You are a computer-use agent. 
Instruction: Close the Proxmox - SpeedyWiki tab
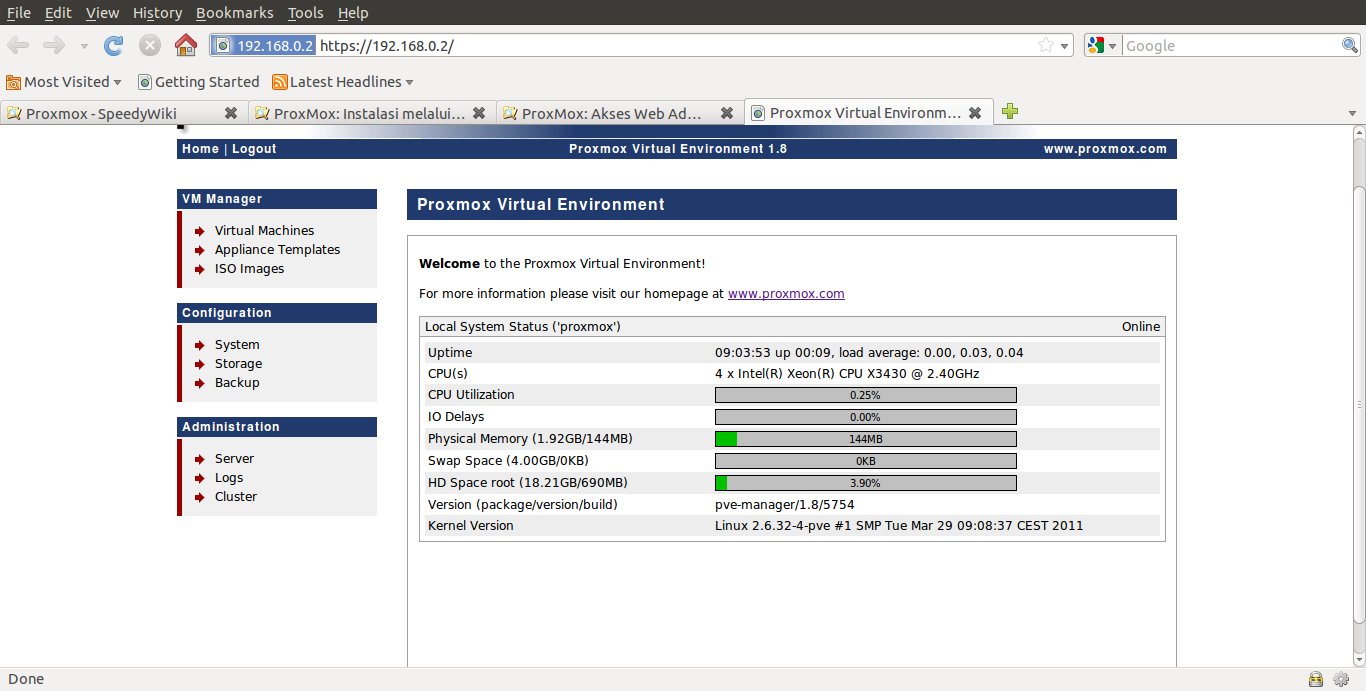[x=231, y=113]
